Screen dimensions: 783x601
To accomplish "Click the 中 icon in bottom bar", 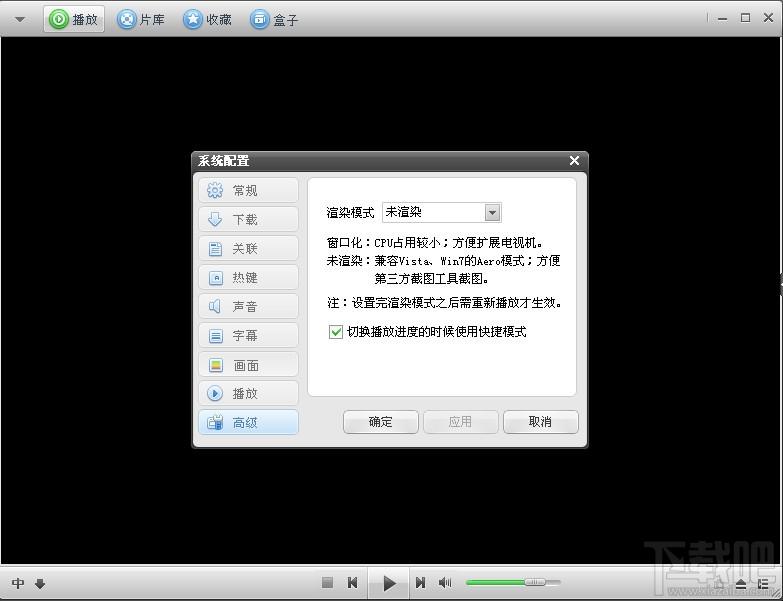I will [18, 583].
